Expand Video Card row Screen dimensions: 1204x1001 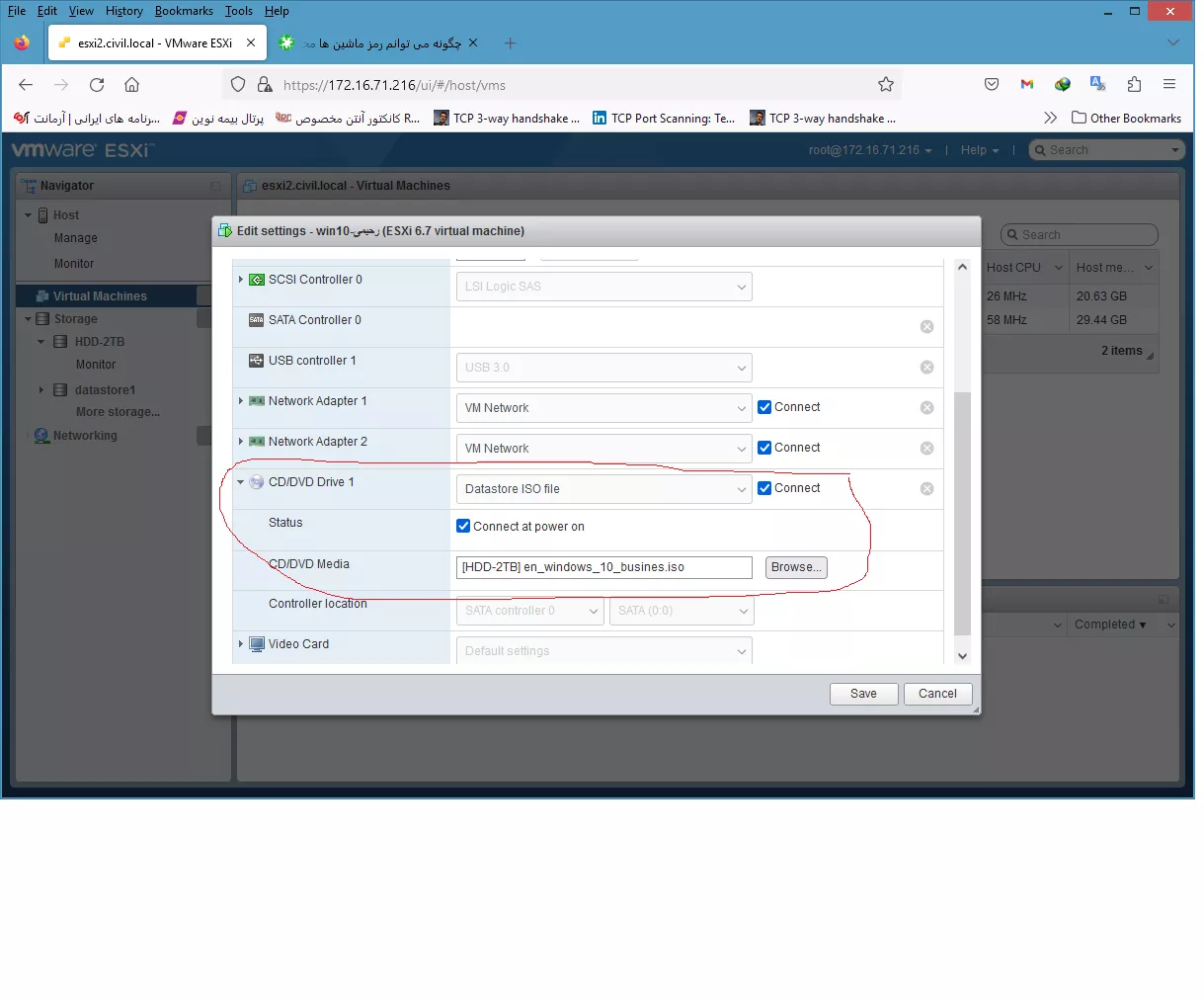240,644
